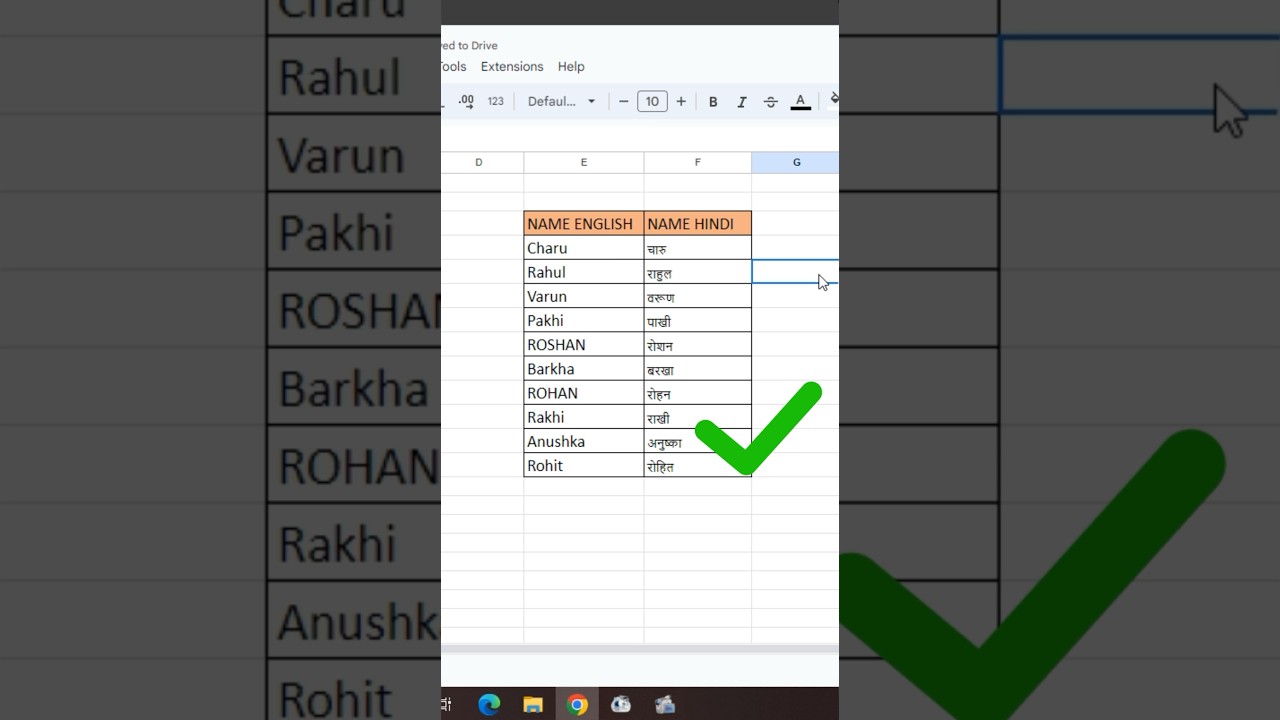The height and width of the screenshot is (720, 1280).
Task: Select the cell containing Charu
Action: (x=584, y=248)
